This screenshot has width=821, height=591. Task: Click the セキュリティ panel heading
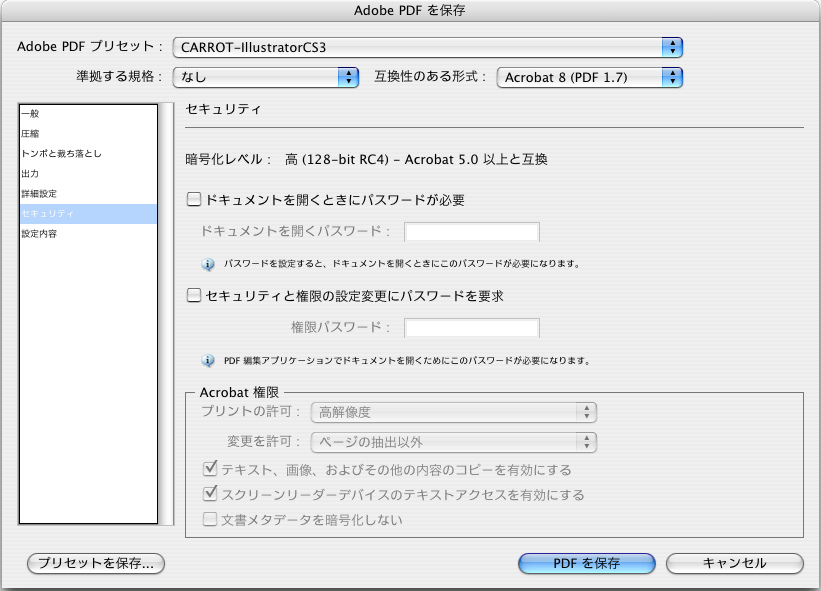point(224,109)
